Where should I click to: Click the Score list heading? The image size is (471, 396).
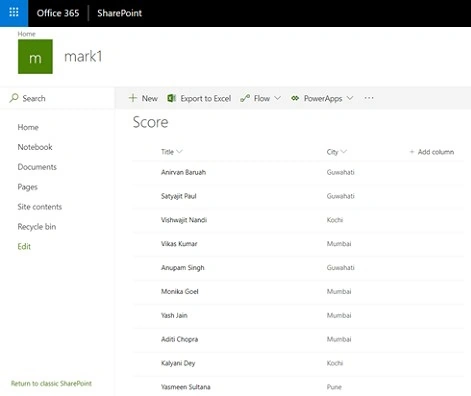pyautogui.click(x=150, y=122)
